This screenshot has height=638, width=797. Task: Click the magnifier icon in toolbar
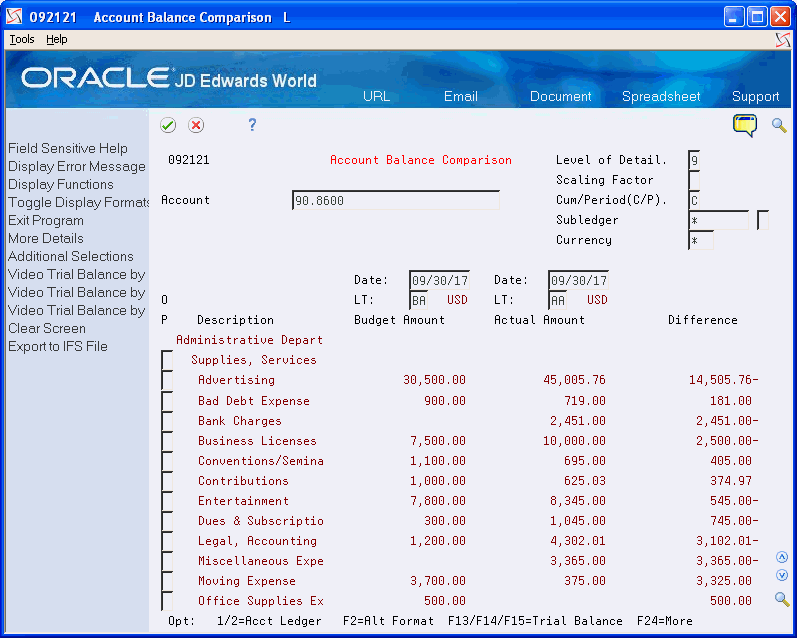779,125
